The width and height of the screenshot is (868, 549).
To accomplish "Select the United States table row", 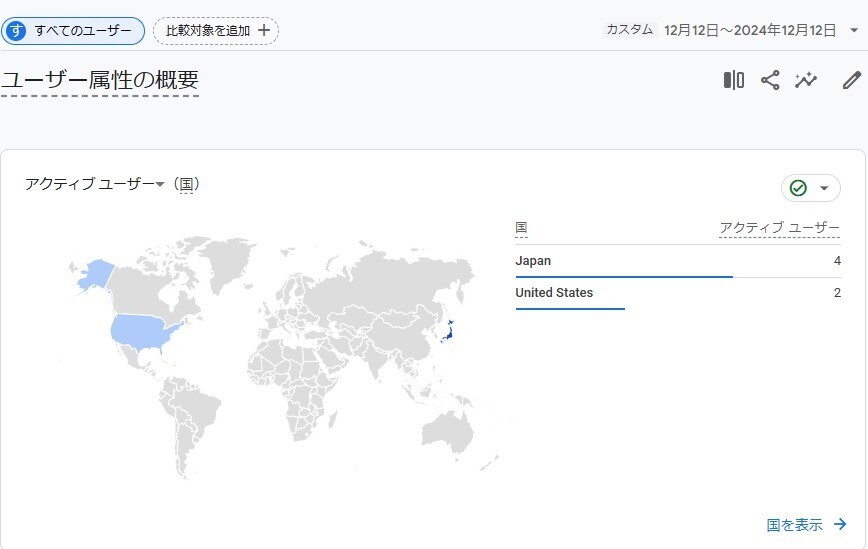I will point(678,293).
